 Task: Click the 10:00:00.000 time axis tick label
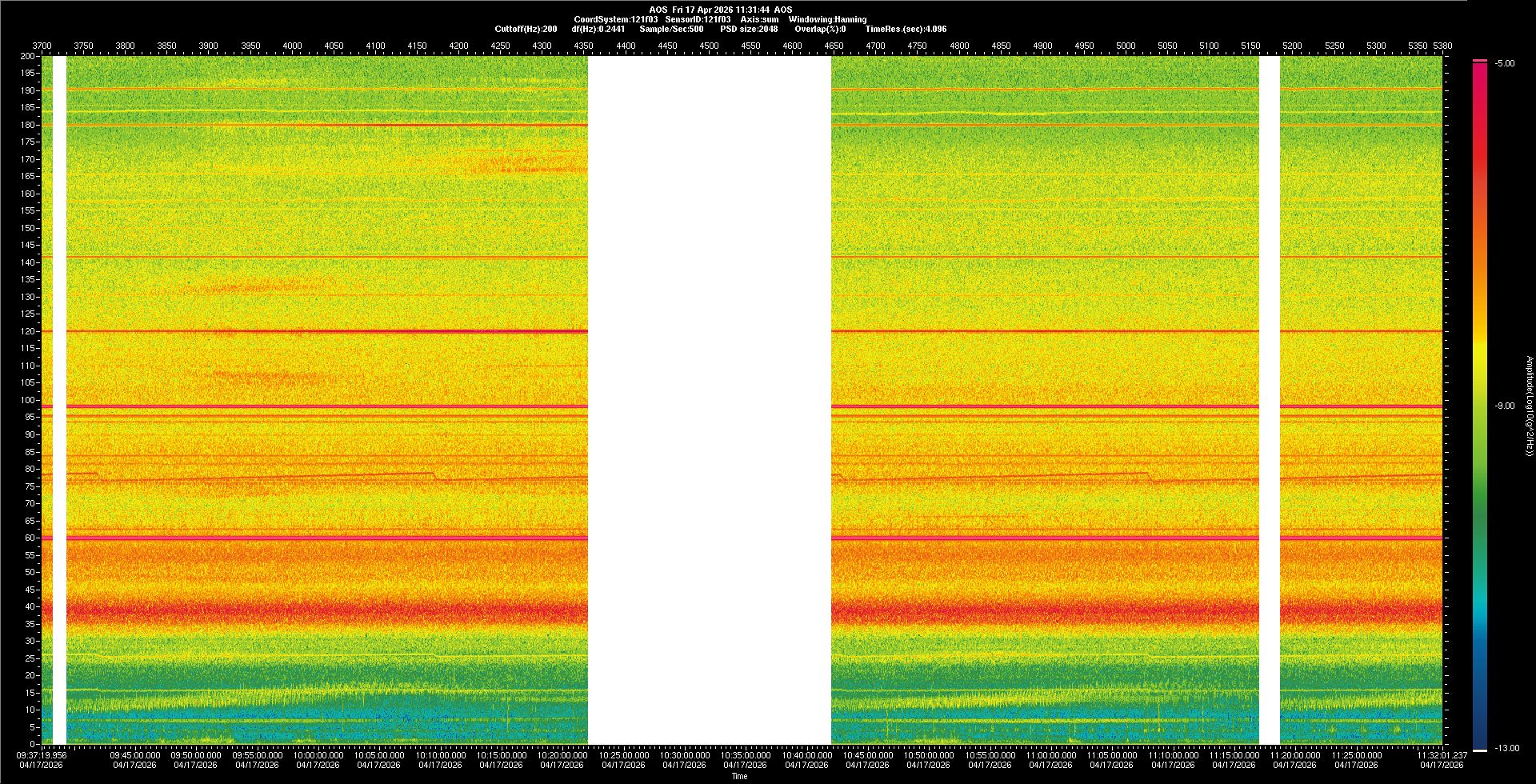[x=318, y=755]
